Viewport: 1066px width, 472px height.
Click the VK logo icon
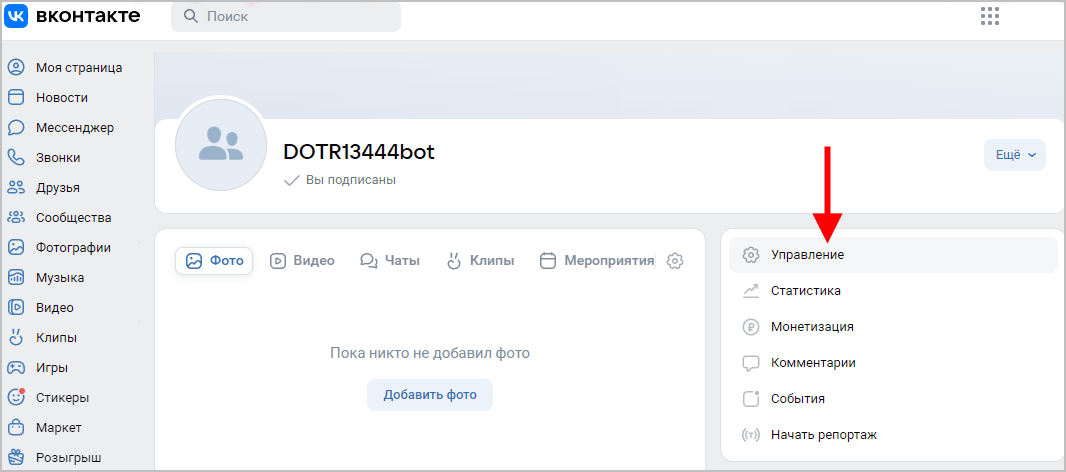click(16, 16)
